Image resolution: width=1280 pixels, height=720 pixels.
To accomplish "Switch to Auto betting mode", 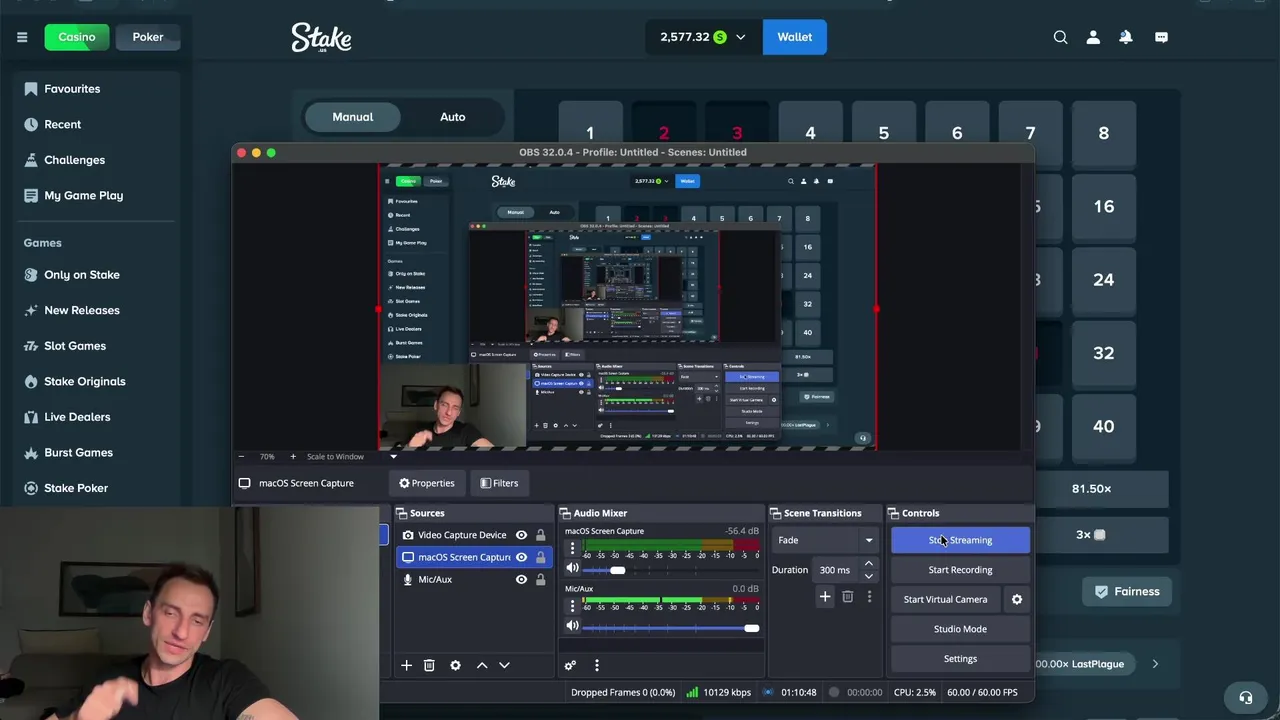I will (453, 117).
